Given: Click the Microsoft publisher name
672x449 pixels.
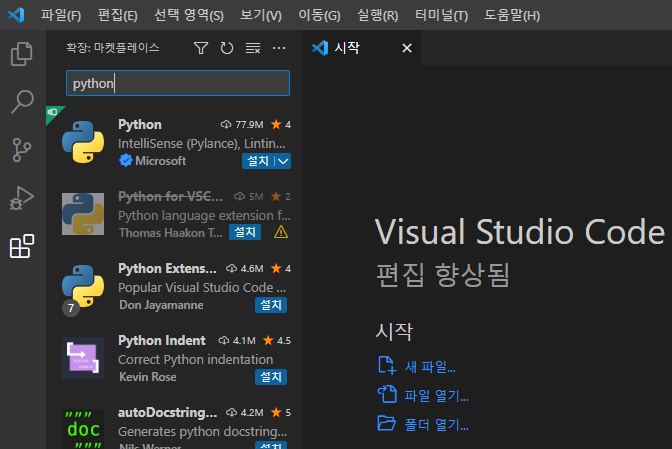Looking at the screenshot, I should tap(160, 161).
